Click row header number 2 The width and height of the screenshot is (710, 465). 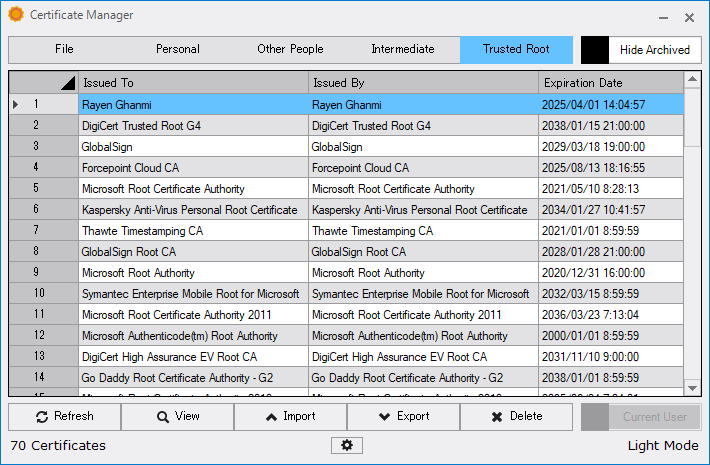(43, 125)
